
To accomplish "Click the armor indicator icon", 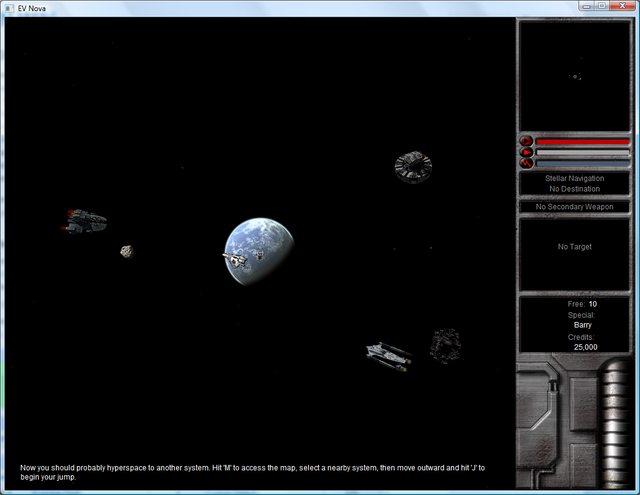I will pos(527,152).
